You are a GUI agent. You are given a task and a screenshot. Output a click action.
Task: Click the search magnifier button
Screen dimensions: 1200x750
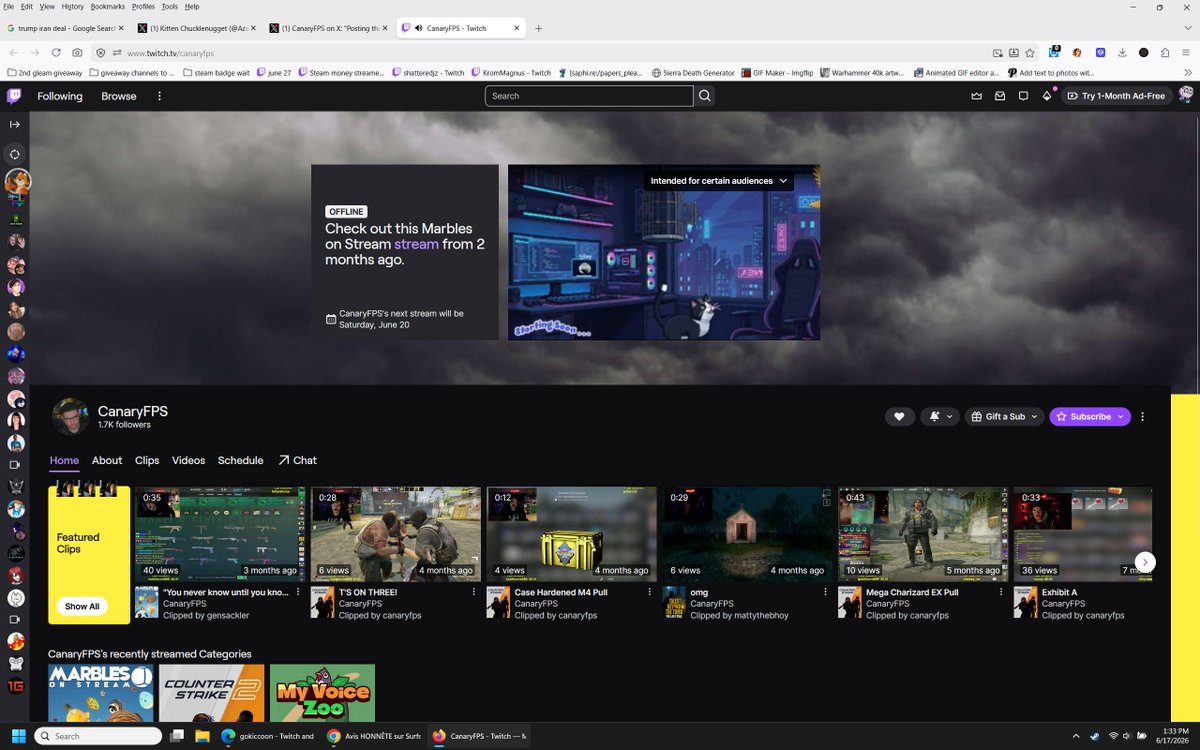tap(705, 96)
